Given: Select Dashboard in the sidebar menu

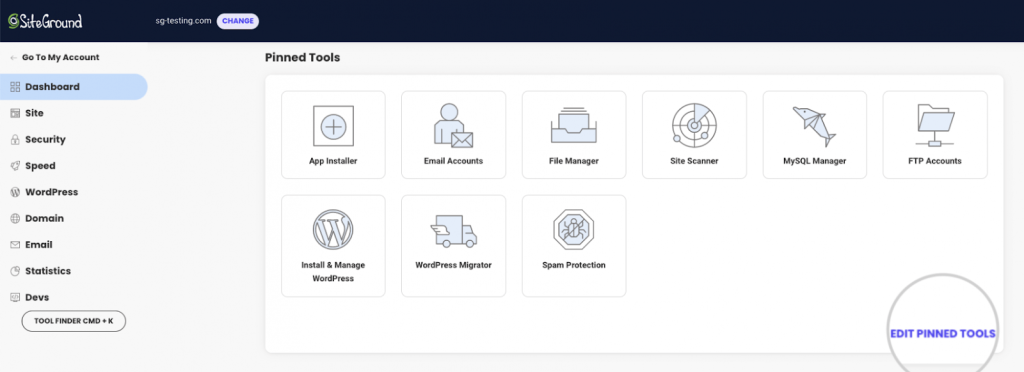Looking at the screenshot, I should pos(74,87).
